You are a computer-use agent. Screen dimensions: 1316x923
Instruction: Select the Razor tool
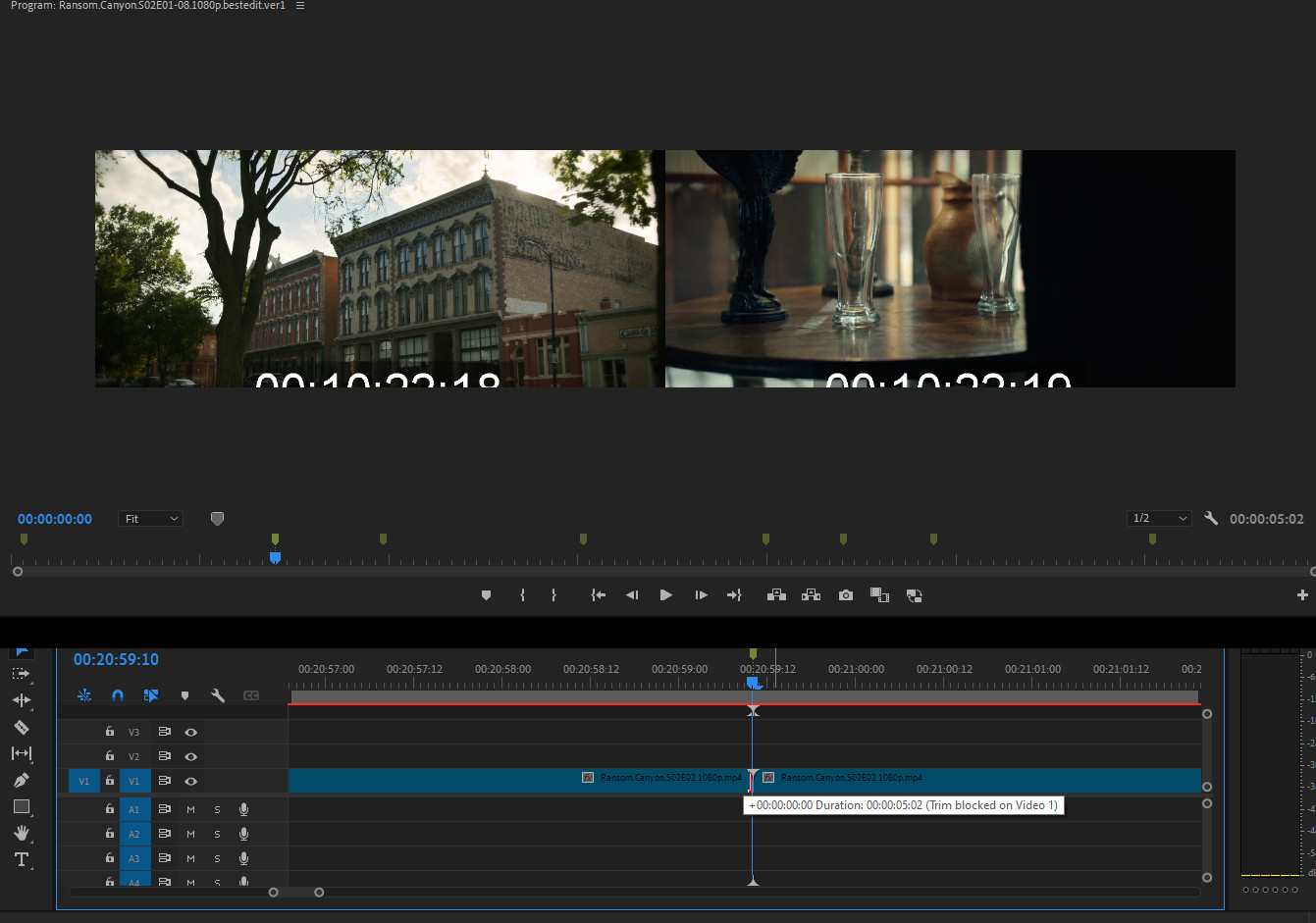pos(21,727)
